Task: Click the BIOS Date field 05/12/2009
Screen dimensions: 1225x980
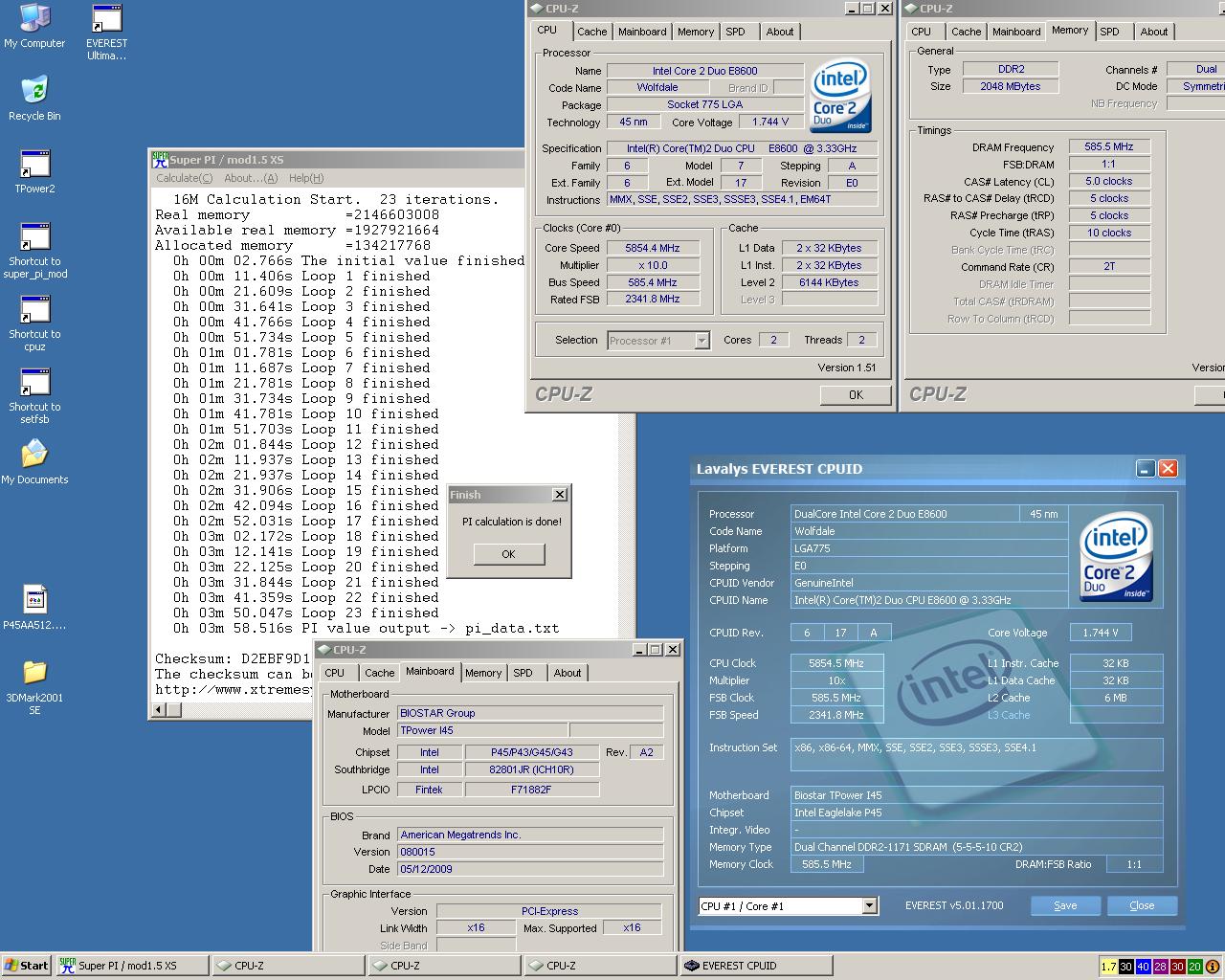Action: click(530, 869)
